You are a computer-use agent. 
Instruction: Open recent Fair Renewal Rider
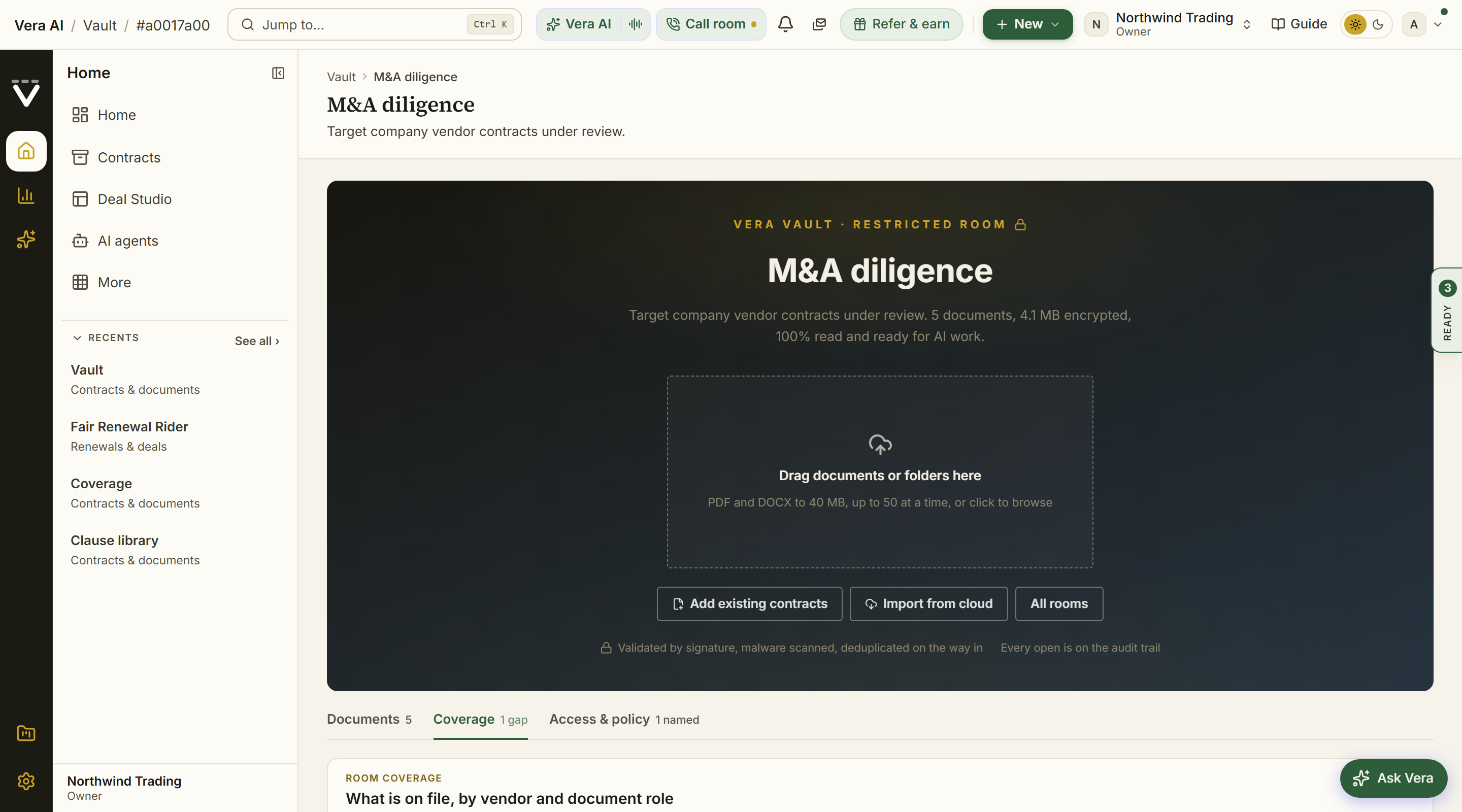tap(175, 436)
